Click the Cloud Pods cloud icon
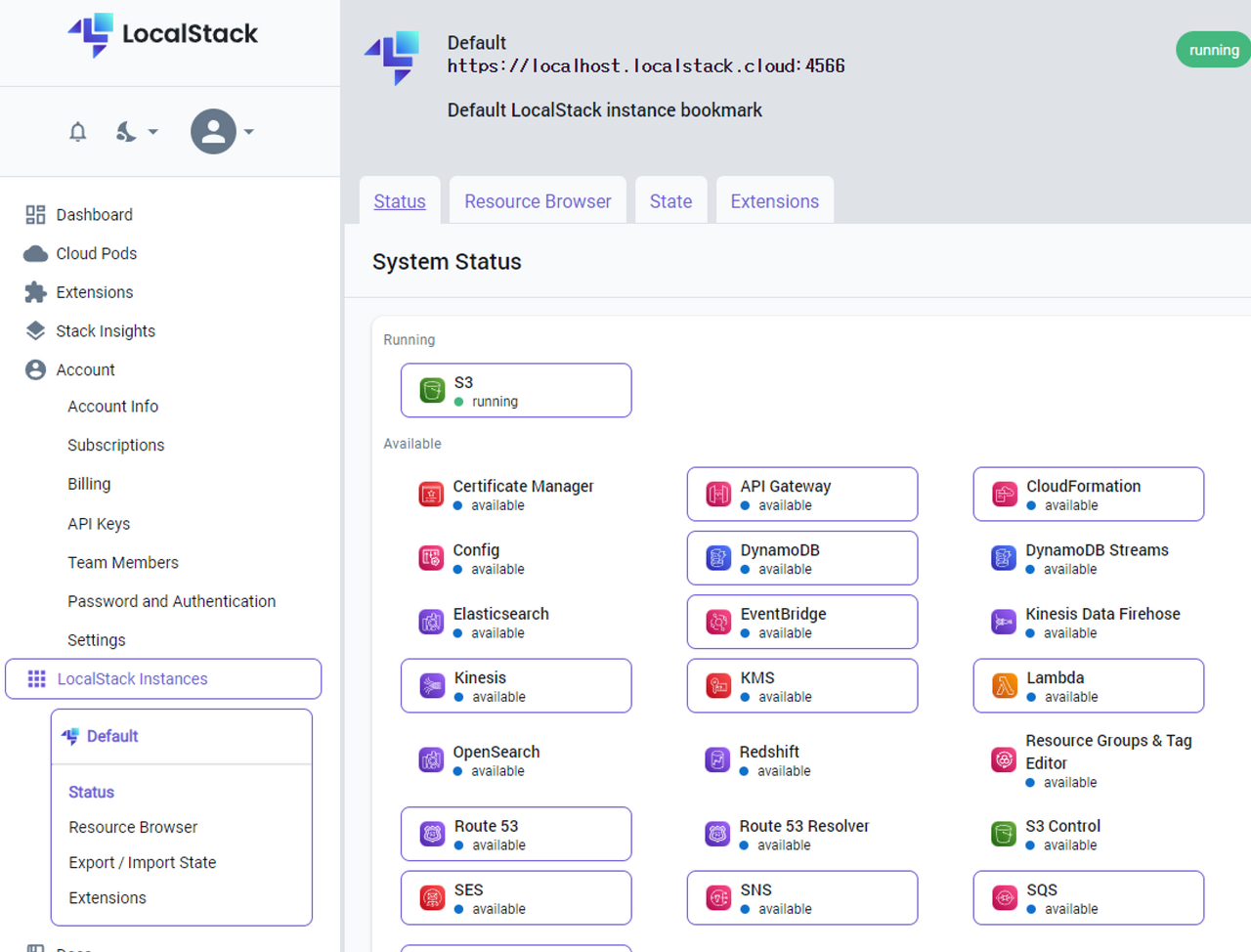This screenshot has width=1251, height=952. [35, 254]
